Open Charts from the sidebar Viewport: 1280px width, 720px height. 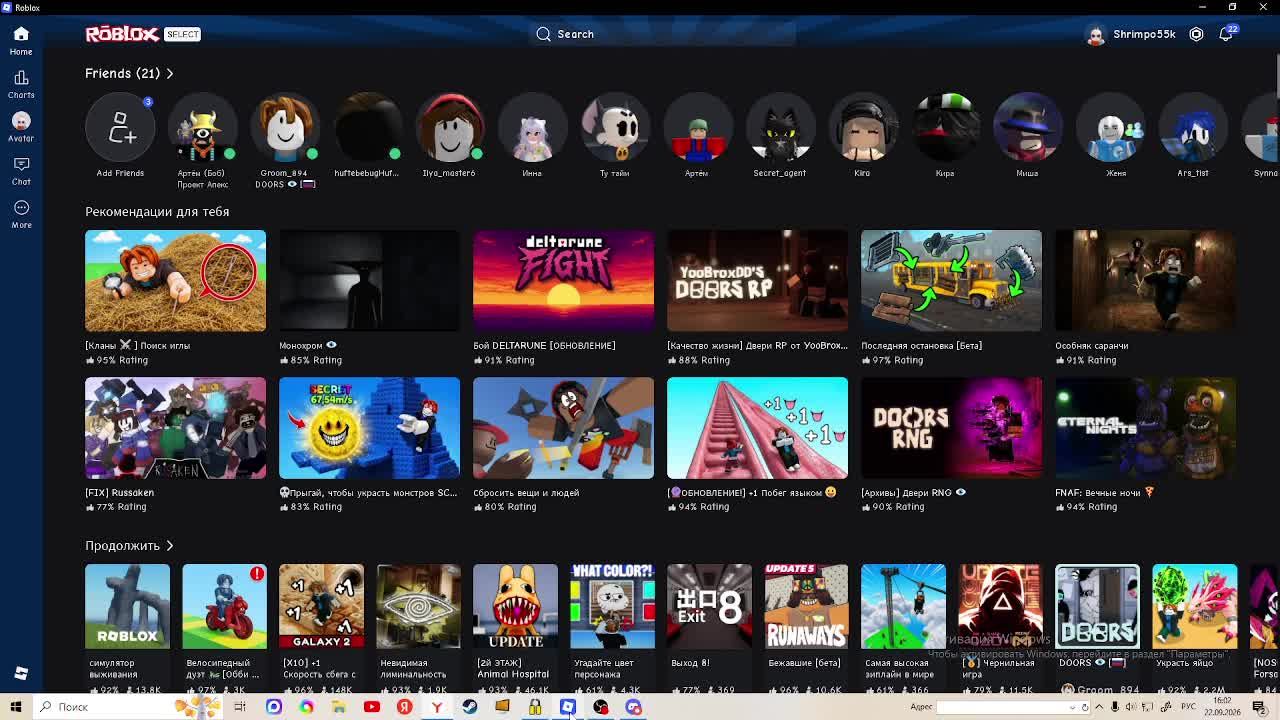21,85
